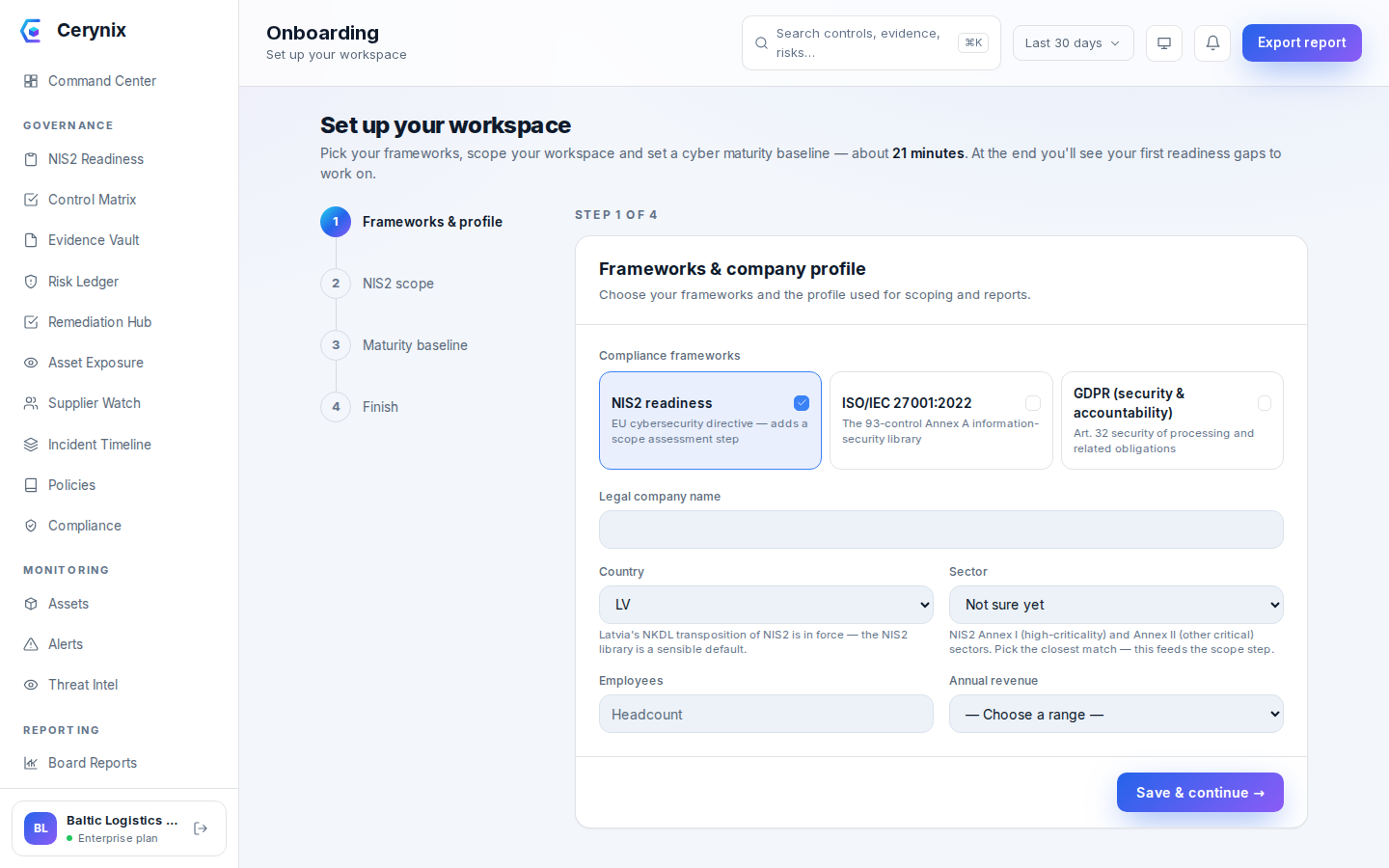Select the ISO/IEC 27001:2022 framework card
This screenshot has height=868, width=1389.
(941, 420)
